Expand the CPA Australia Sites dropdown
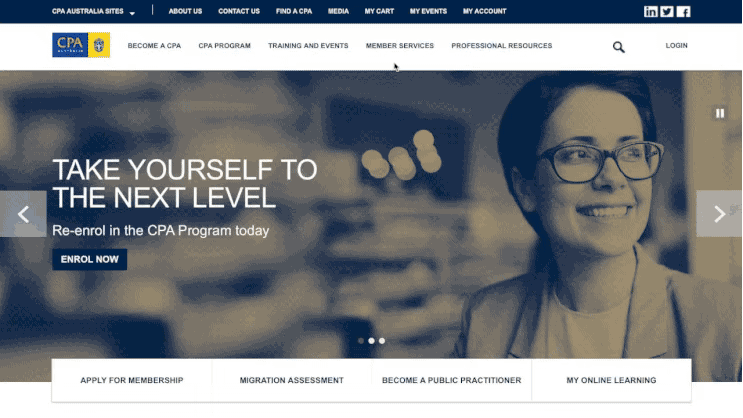Image resolution: width=743 pixels, height=418 pixels. 93,11
